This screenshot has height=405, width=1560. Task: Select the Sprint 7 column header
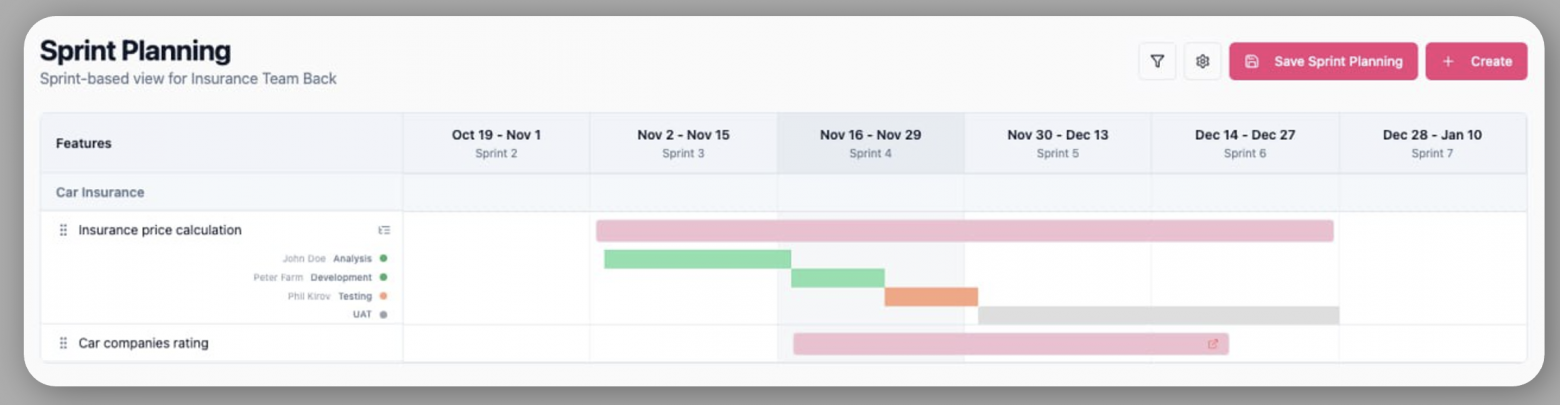[1432, 143]
